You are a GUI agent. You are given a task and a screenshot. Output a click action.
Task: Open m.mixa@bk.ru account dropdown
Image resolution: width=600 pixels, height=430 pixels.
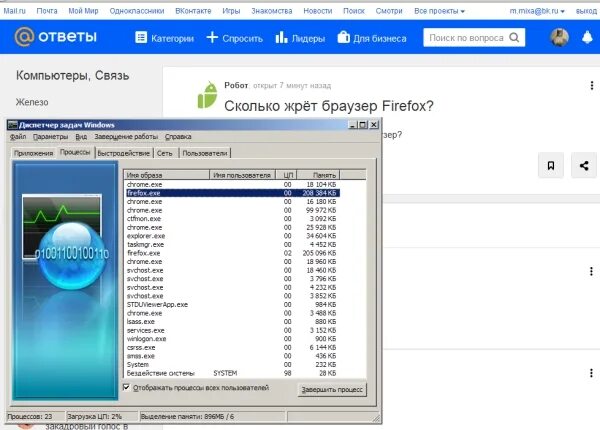pyautogui.click(x=537, y=11)
